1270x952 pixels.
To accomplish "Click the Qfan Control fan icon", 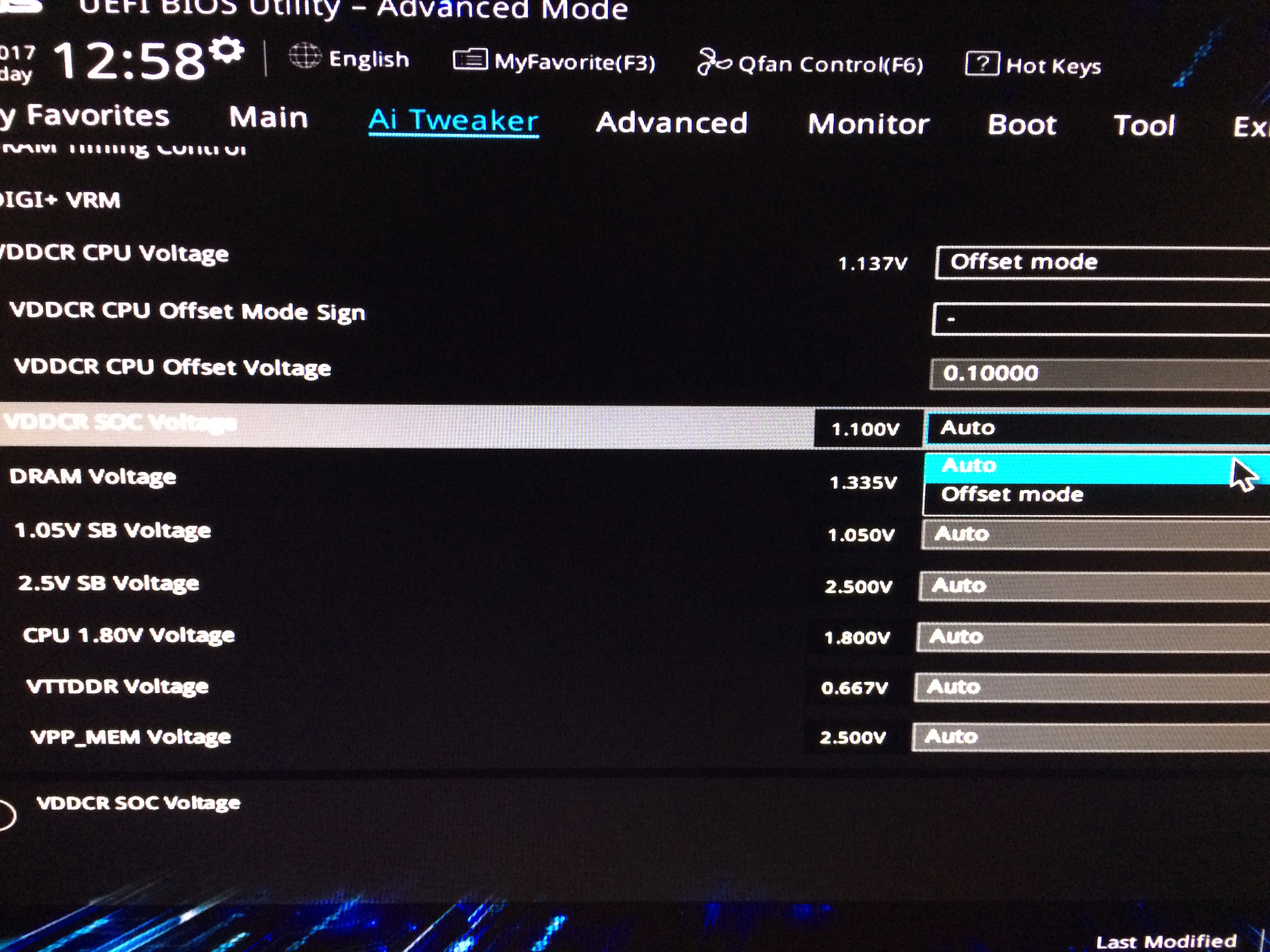I will [714, 62].
